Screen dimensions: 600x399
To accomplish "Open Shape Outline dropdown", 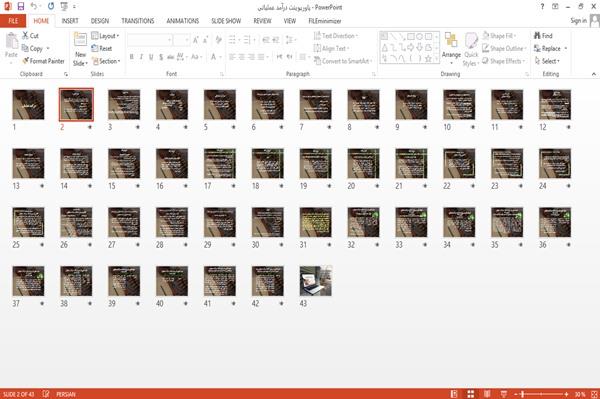I will 504,48.
